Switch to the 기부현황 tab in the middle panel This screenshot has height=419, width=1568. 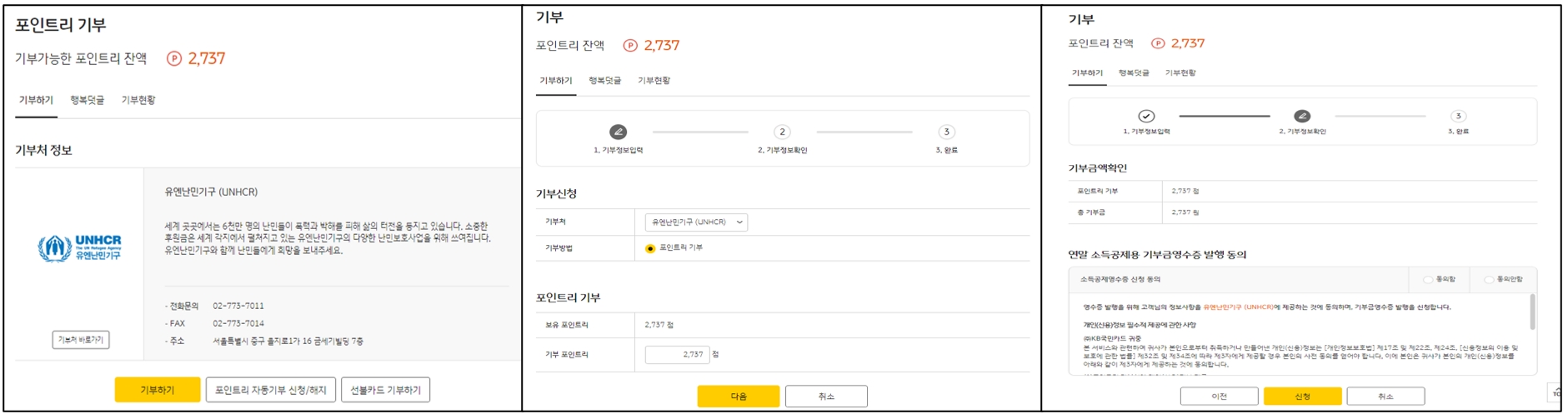point(654,81)
